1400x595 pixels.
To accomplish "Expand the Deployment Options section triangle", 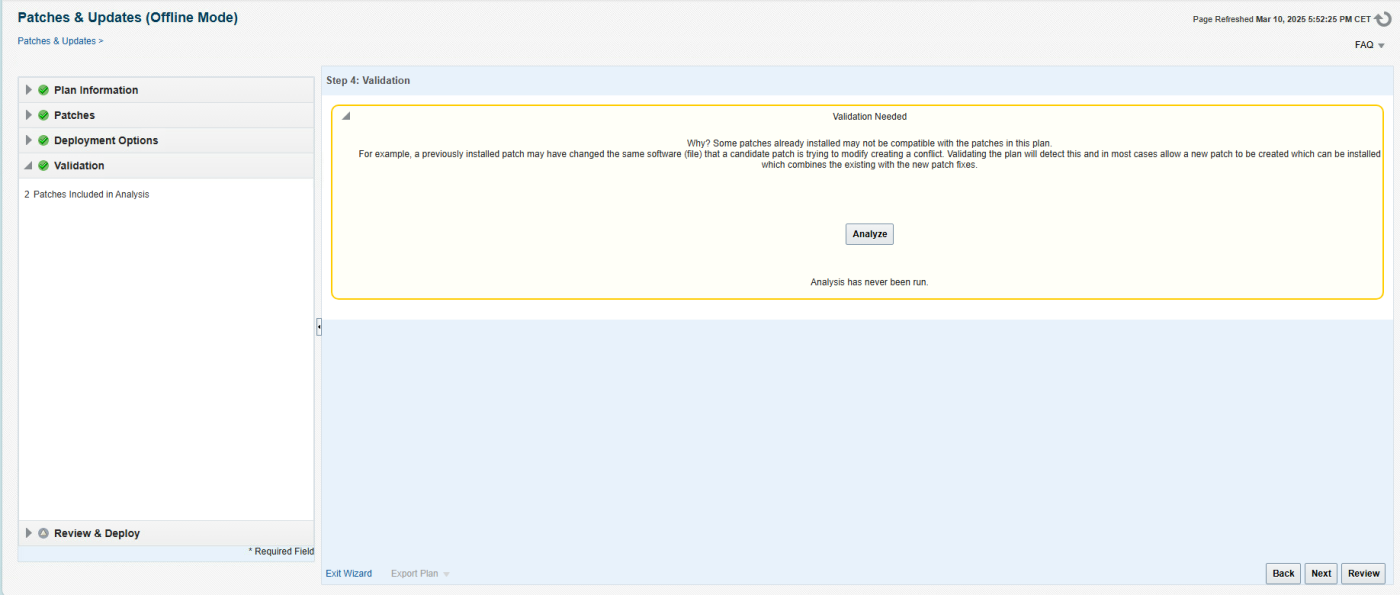I will point(29,141).
